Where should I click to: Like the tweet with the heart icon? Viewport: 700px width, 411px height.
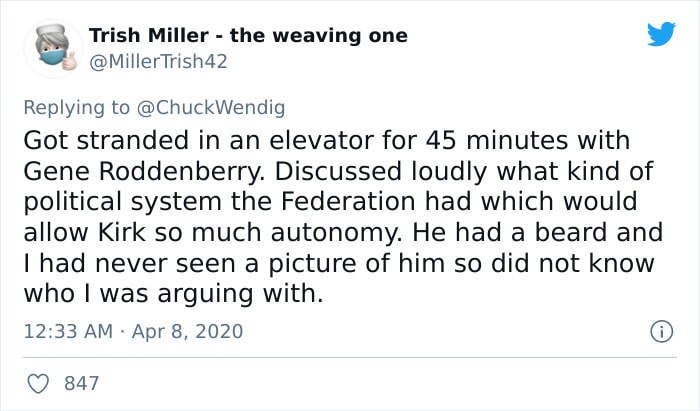coord(38,384)
